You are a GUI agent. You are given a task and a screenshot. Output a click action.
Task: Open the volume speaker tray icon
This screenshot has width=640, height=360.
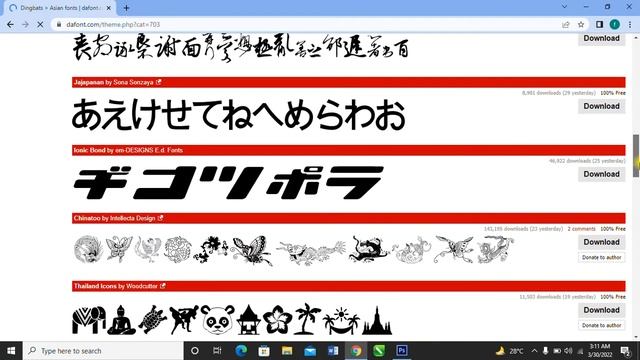tap(568, 351)
